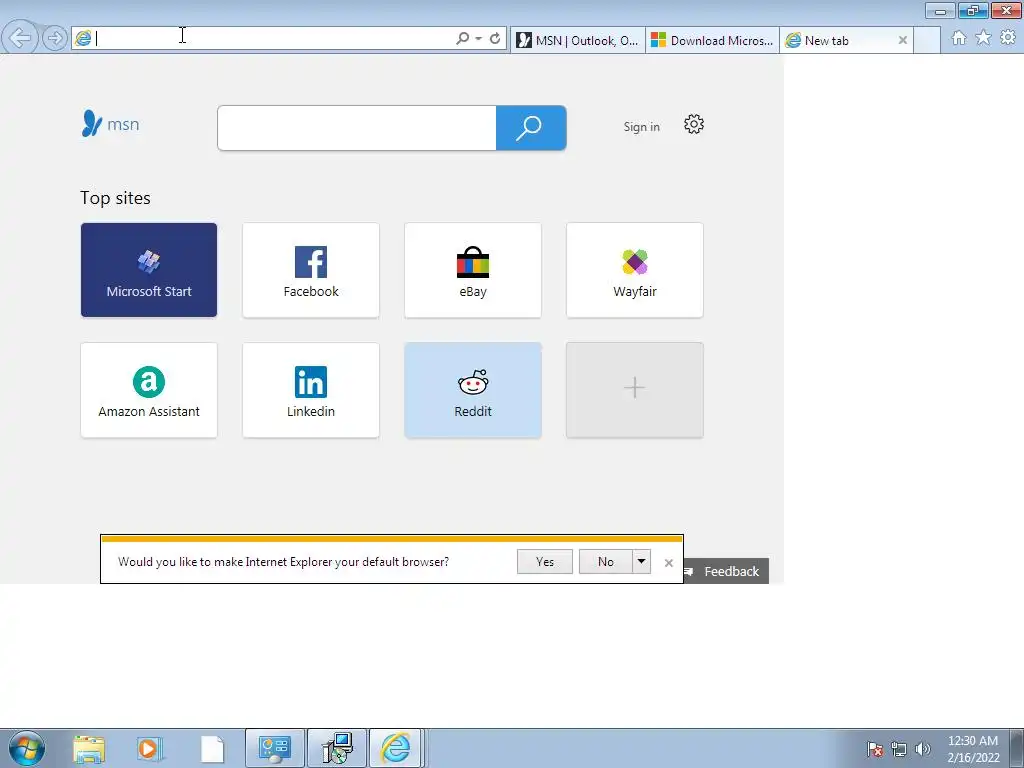
Task: Open the Control Panel taskbar icon
Action: click(x=275, y=748)
